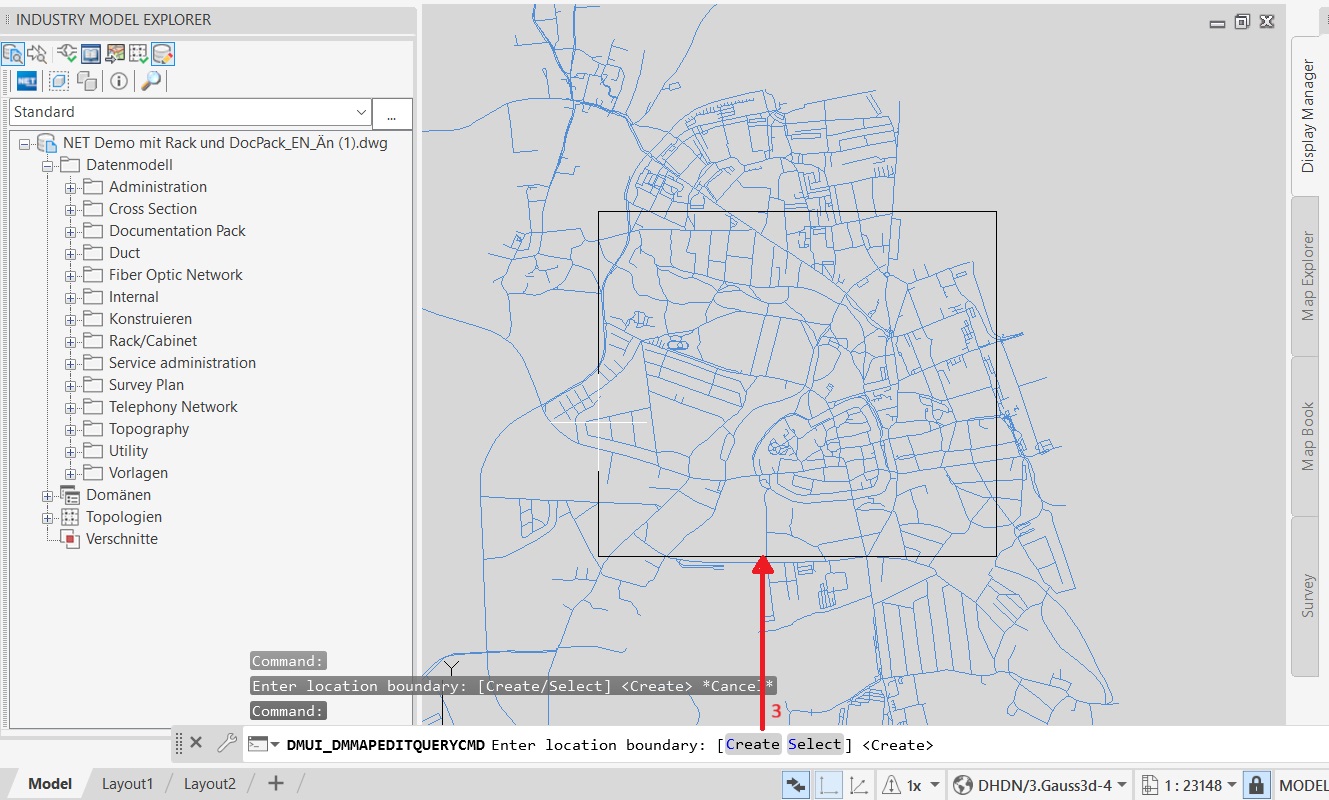This screenshot has width=1329, height=800.
Task: Choose Create option in command line
Action: click(x=752, y=744)
